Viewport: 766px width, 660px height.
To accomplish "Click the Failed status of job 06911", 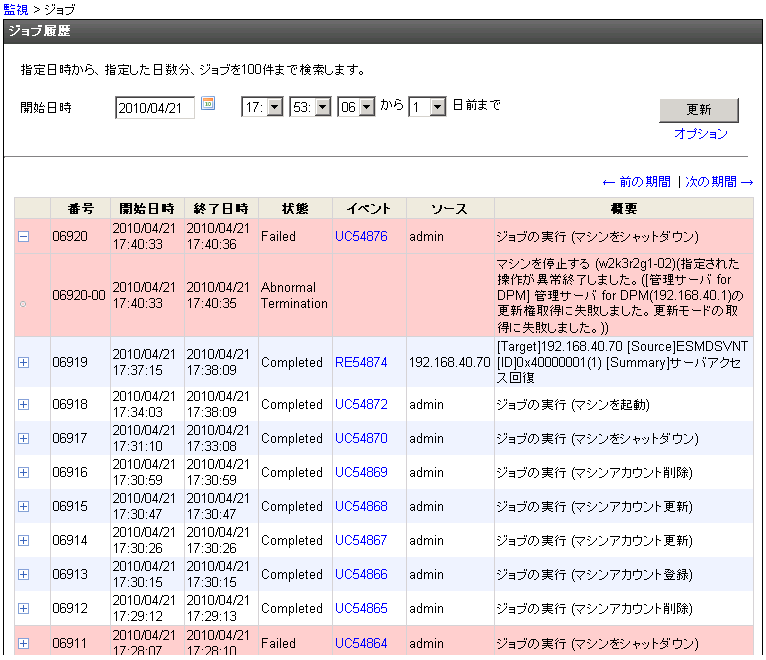I will pos(278,643).
